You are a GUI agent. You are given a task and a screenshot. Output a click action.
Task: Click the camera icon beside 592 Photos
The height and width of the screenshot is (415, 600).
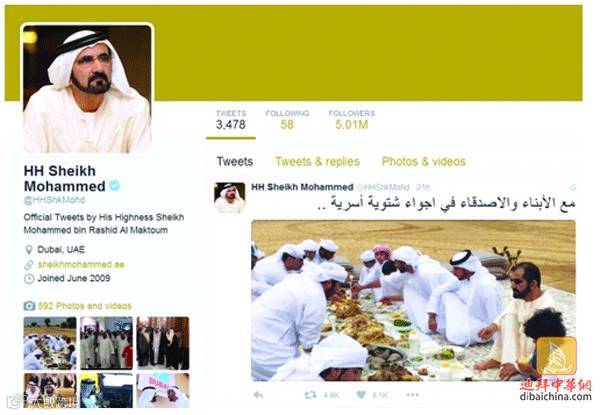(29, 306)
